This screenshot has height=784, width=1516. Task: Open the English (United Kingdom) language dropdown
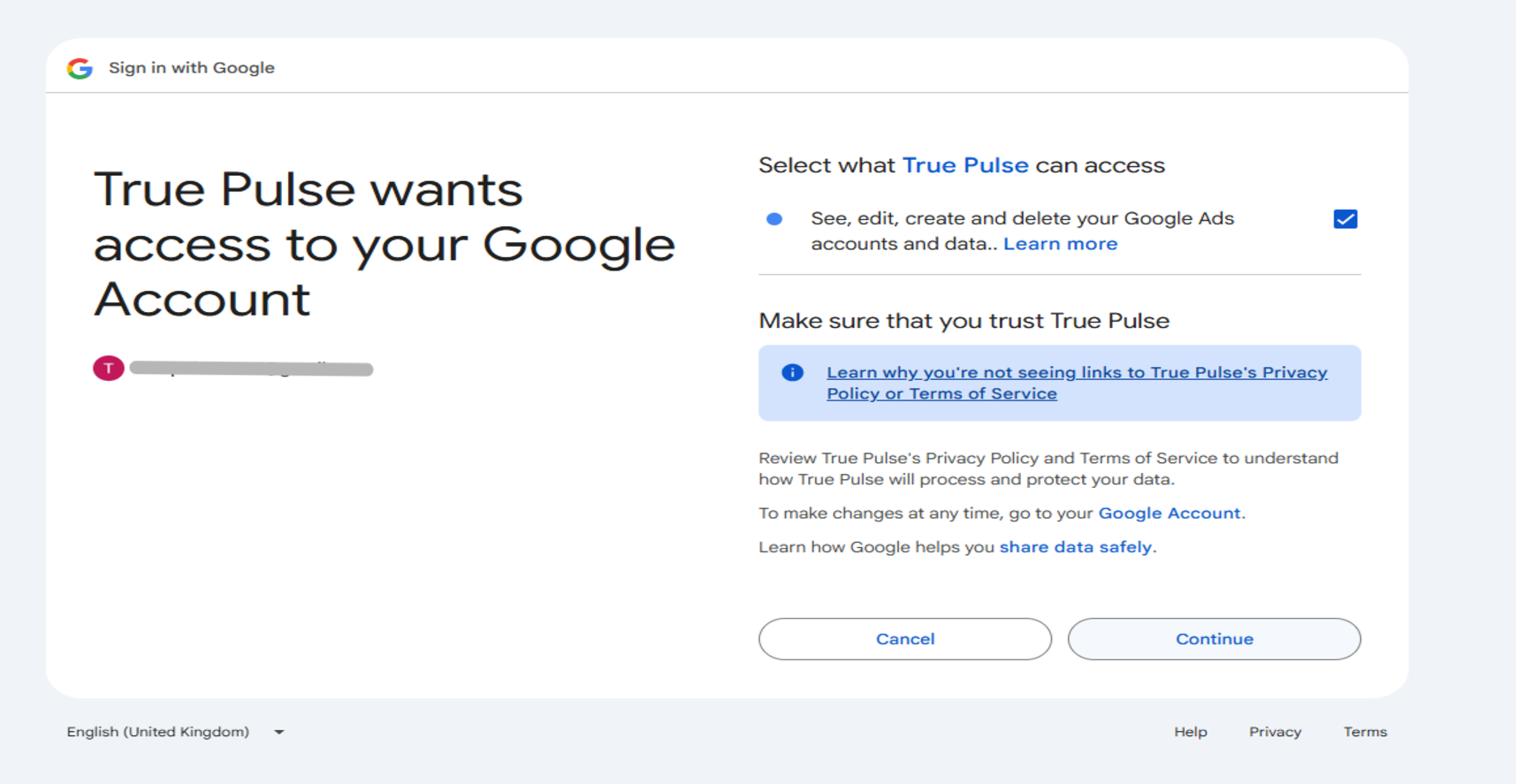click(176, 732)
